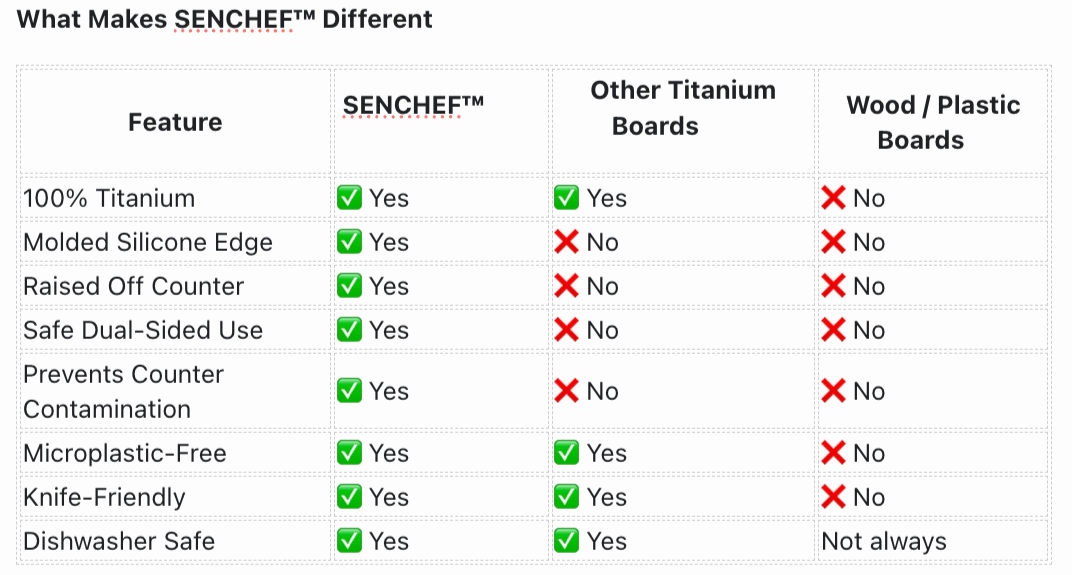This screenshot has height=575, width=1072.
Task: Click the "Prevents Counter Contamination" feature cell
Action: coord(123,391)
